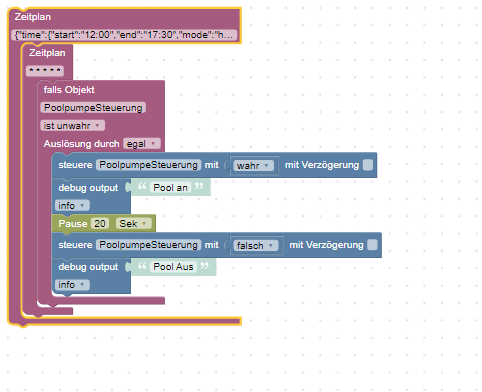Open info level dropdown under 'Pool an'
The height and width of the screenshot is (392, 482).
pyautogui.click(x=72, y=205)
